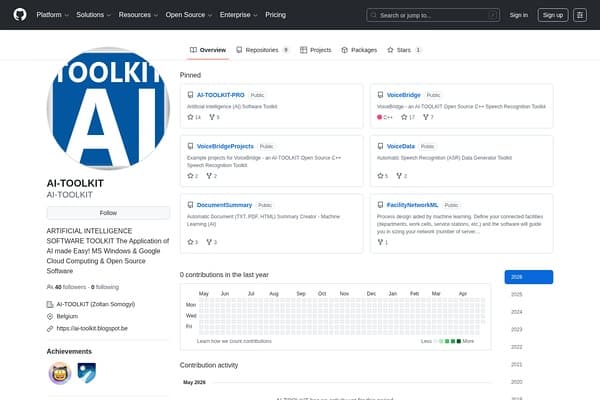Click the Sign in link
The image size is (600, 400).
click(518, 15)
